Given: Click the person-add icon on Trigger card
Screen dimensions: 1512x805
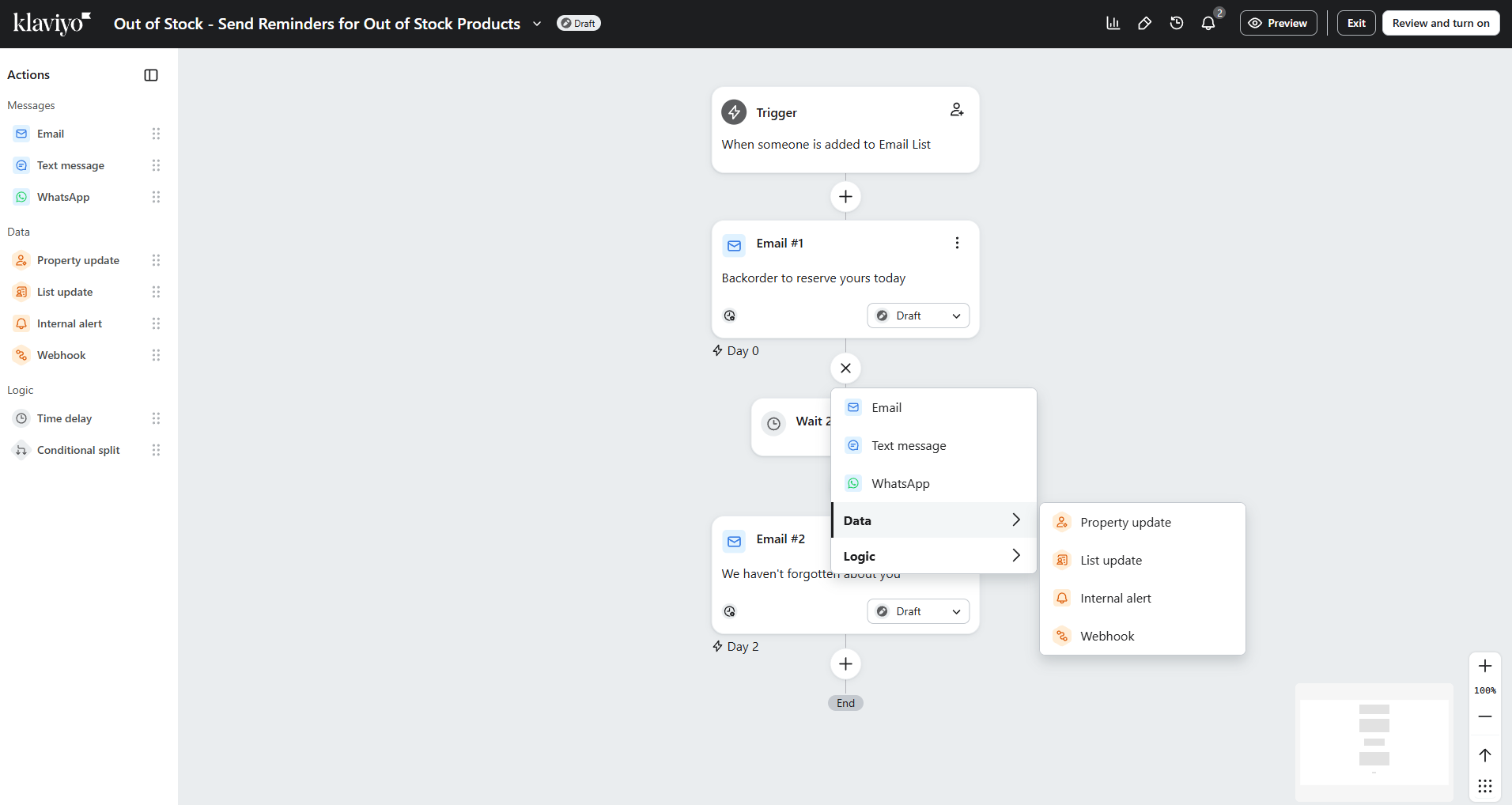Looking at the screenshot, I should click(956, 110).
